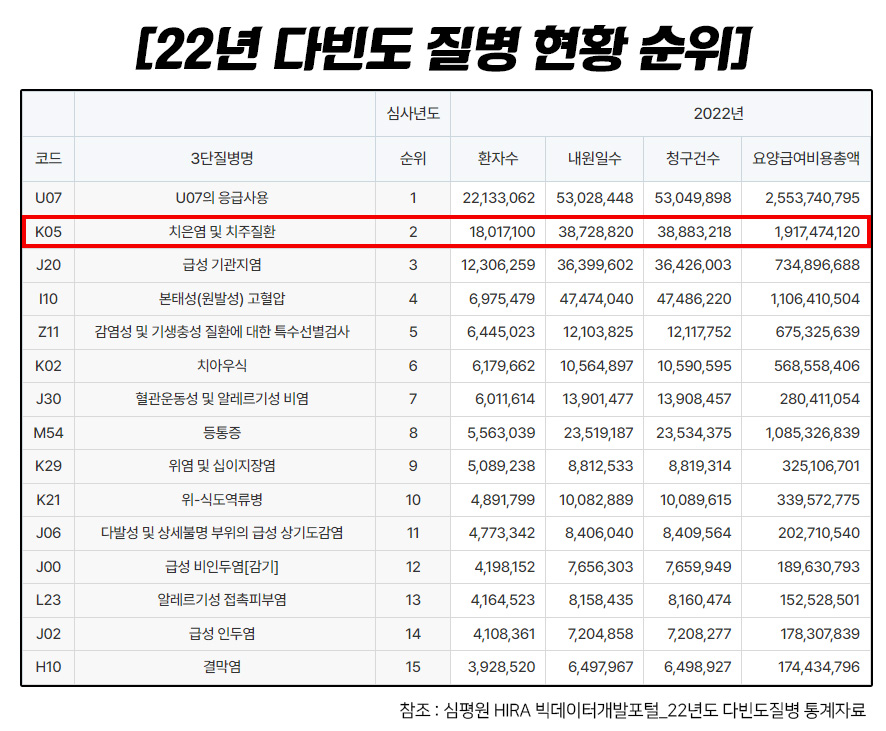This screenshot has height=731, width=886.
Task: Click total cost '152,528,501'
Action: 820,600
